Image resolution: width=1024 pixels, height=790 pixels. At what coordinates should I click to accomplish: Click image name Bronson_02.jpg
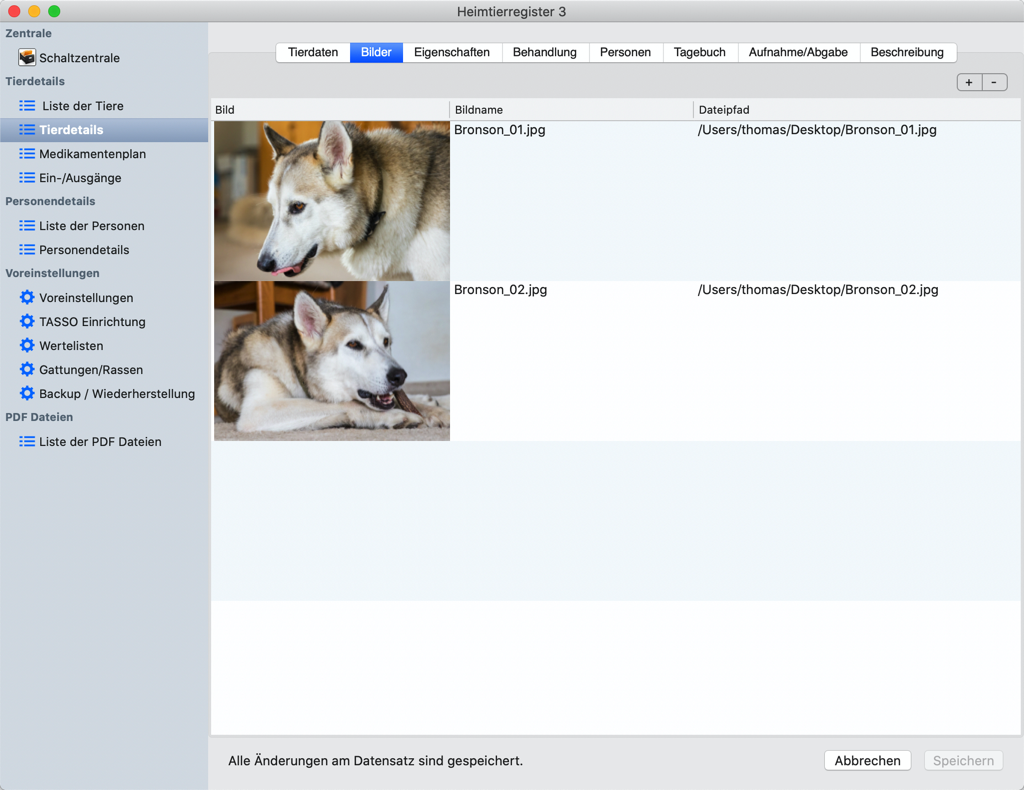500,290
